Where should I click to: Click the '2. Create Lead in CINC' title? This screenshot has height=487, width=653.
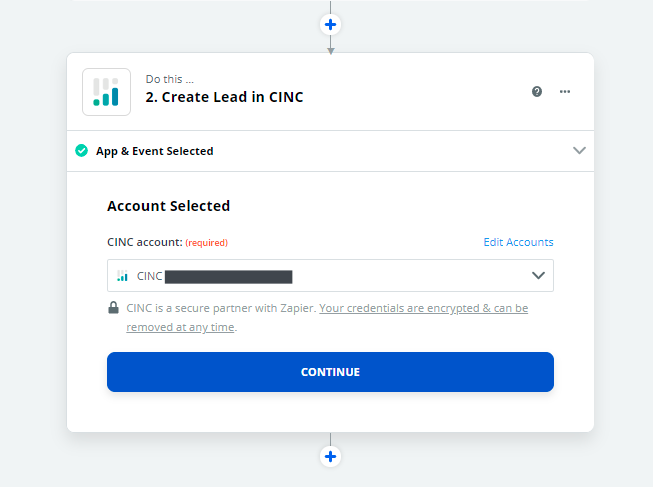point(224,98)
